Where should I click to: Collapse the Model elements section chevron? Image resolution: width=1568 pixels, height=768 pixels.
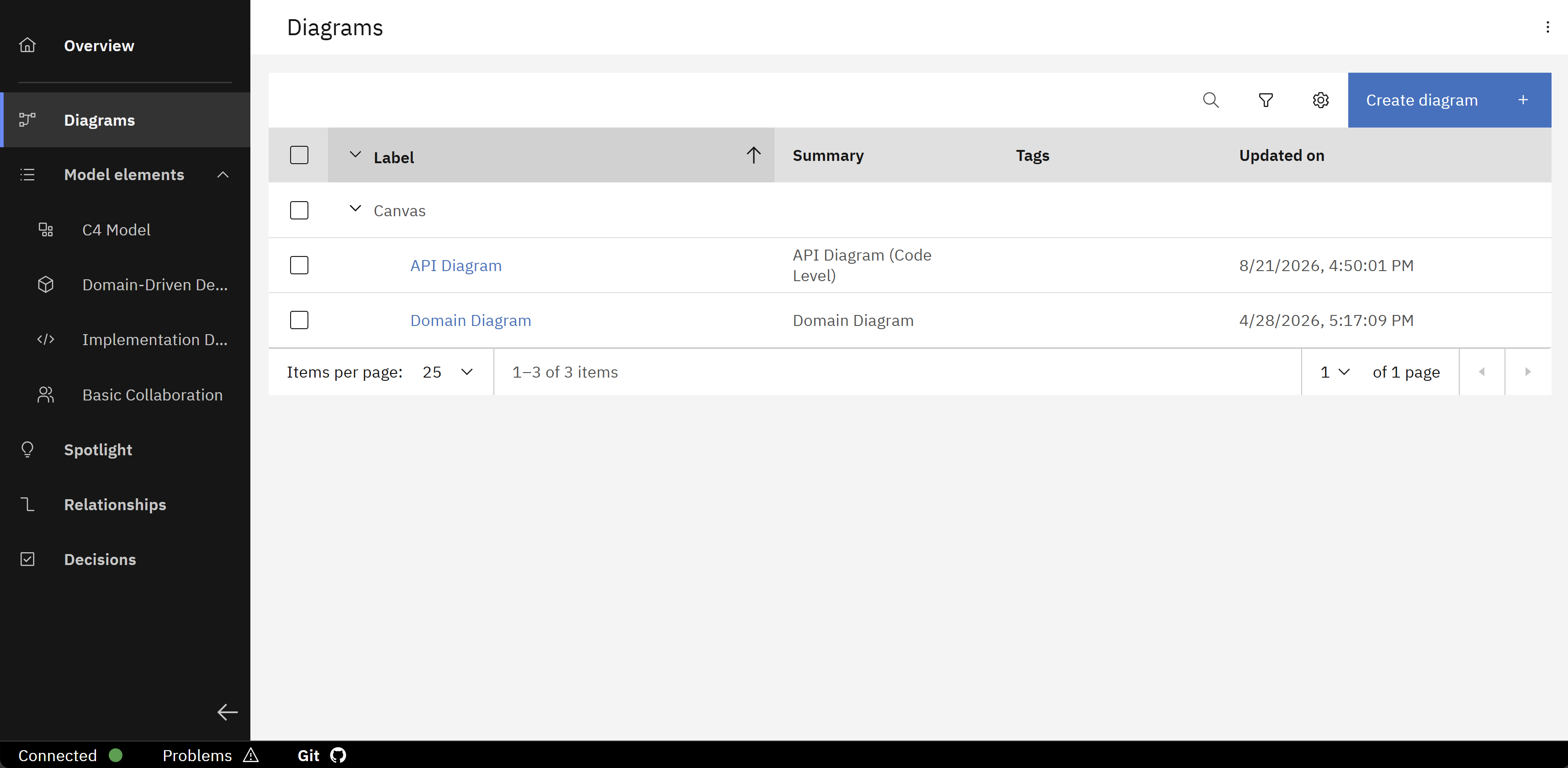[223, 175]
